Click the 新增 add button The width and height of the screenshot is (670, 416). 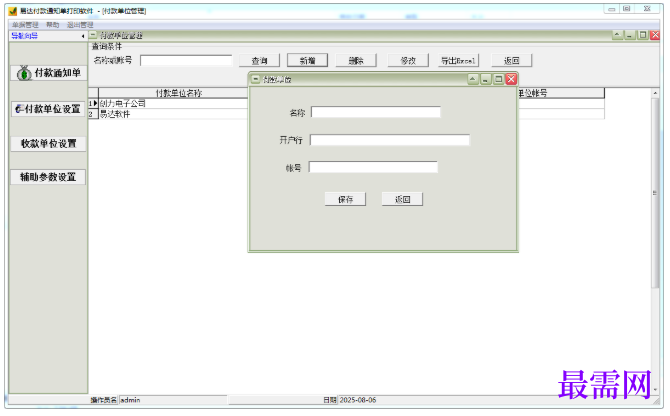(307, 61)
